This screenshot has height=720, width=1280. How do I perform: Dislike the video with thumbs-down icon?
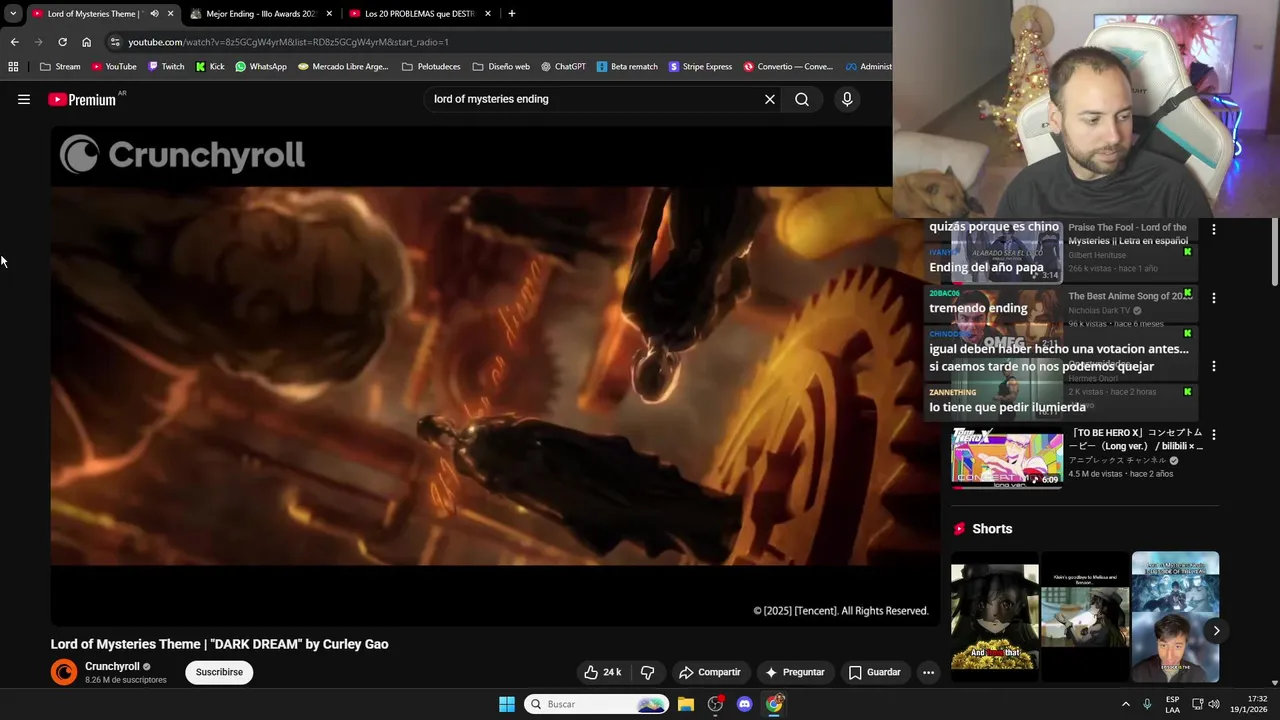click(x=647, y=672)
